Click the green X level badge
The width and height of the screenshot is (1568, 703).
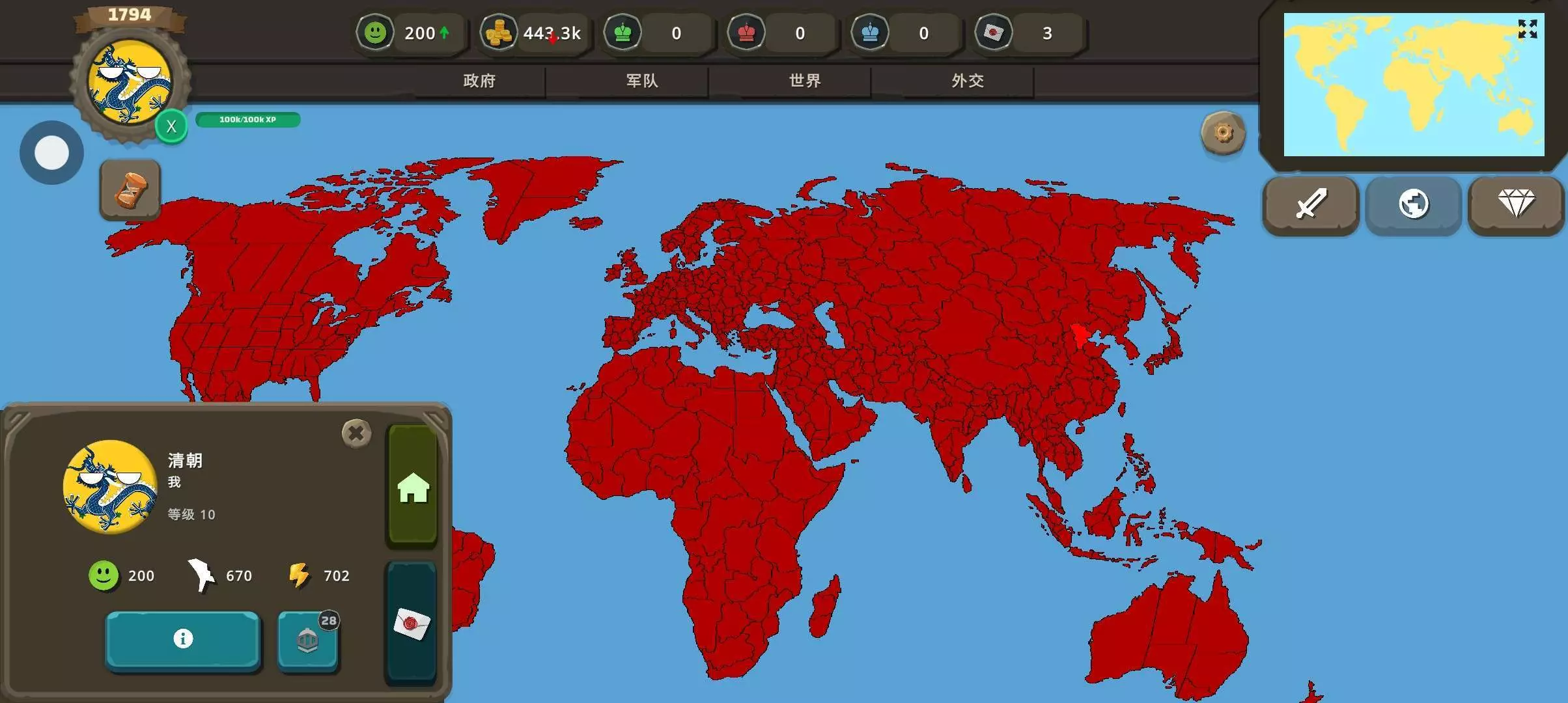click(171, 126)
